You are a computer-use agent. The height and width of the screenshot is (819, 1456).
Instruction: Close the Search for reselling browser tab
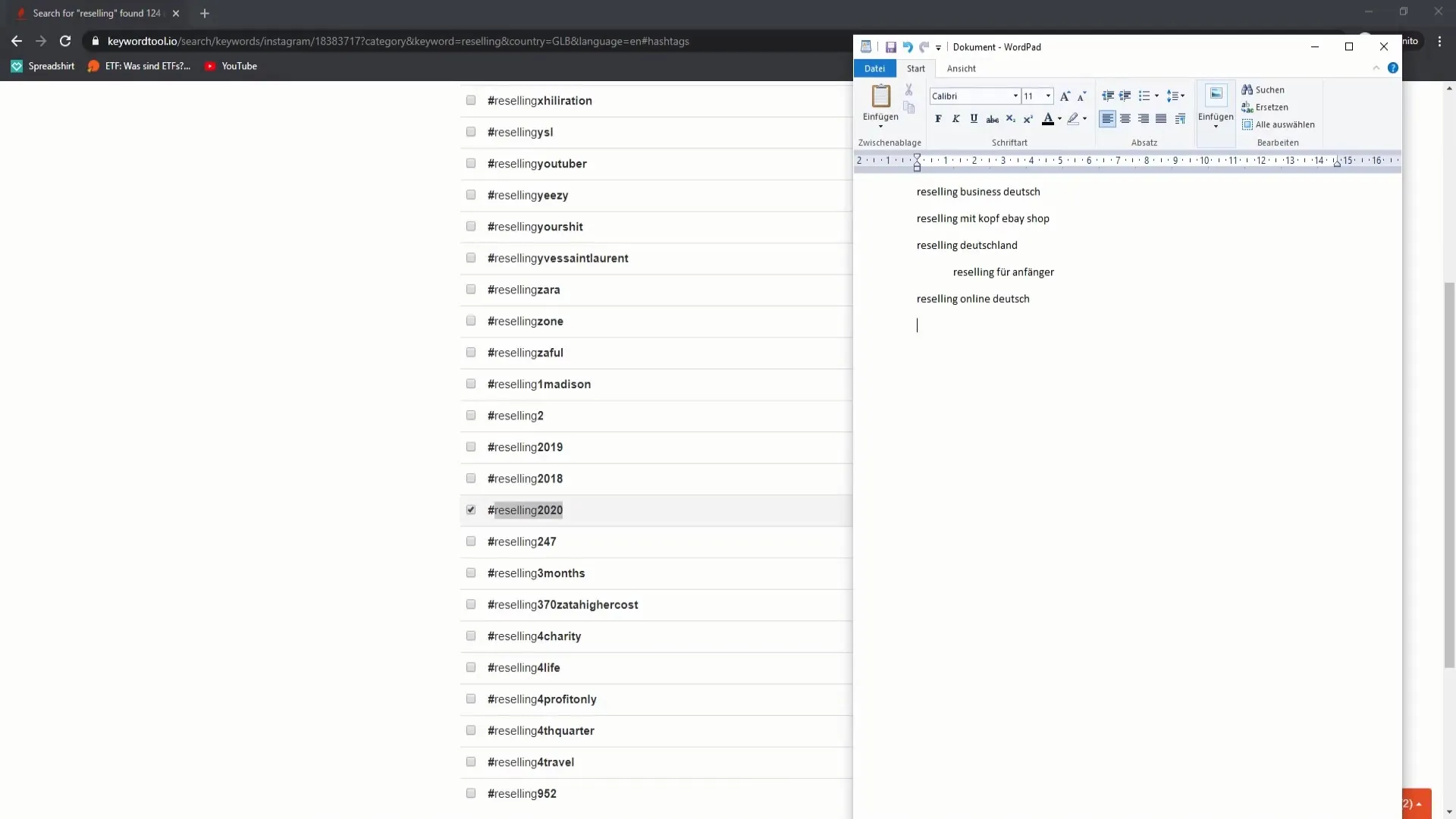(175, 14)
